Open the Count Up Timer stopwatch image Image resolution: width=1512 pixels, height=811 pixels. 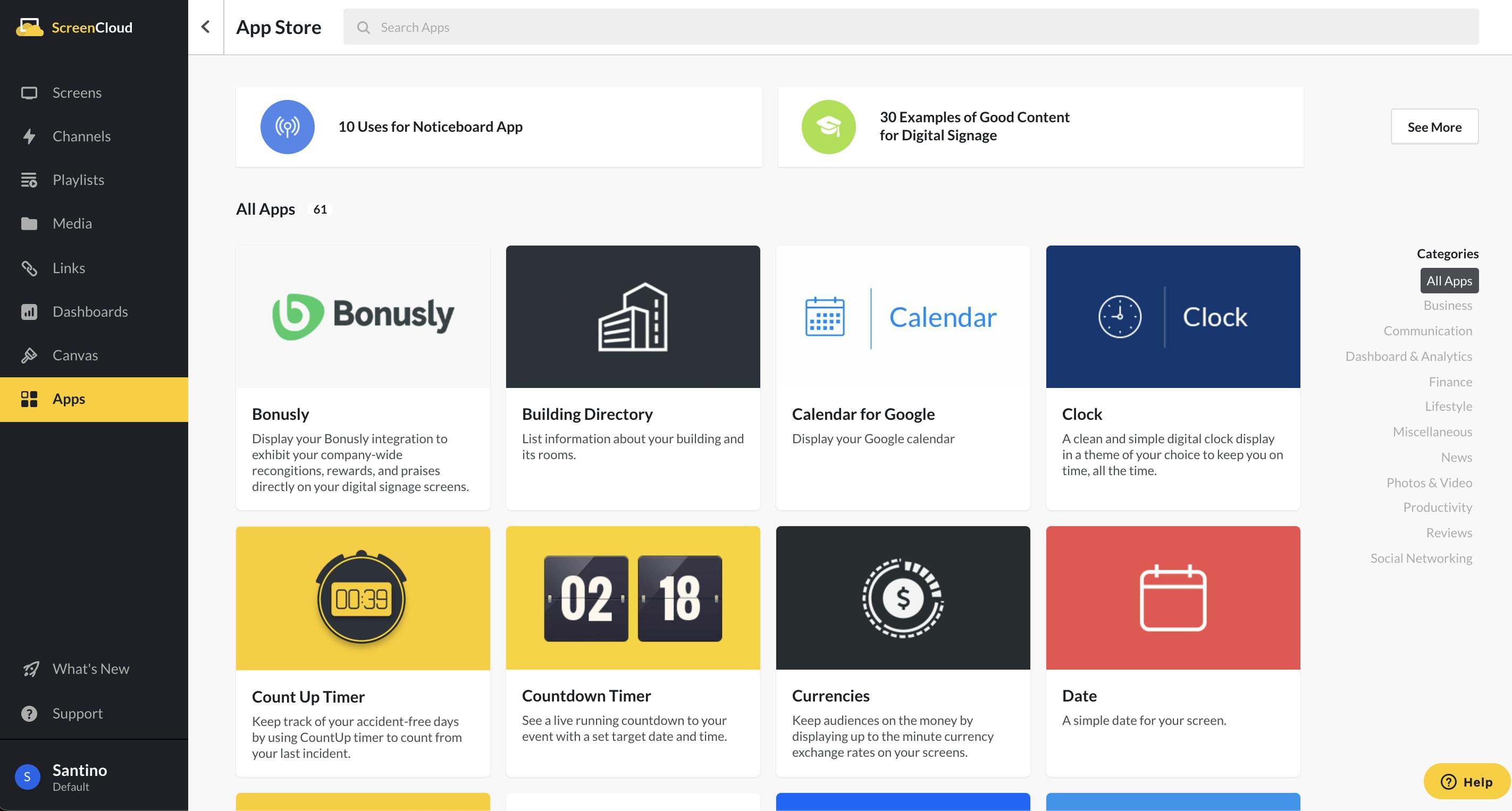[363, 598]
